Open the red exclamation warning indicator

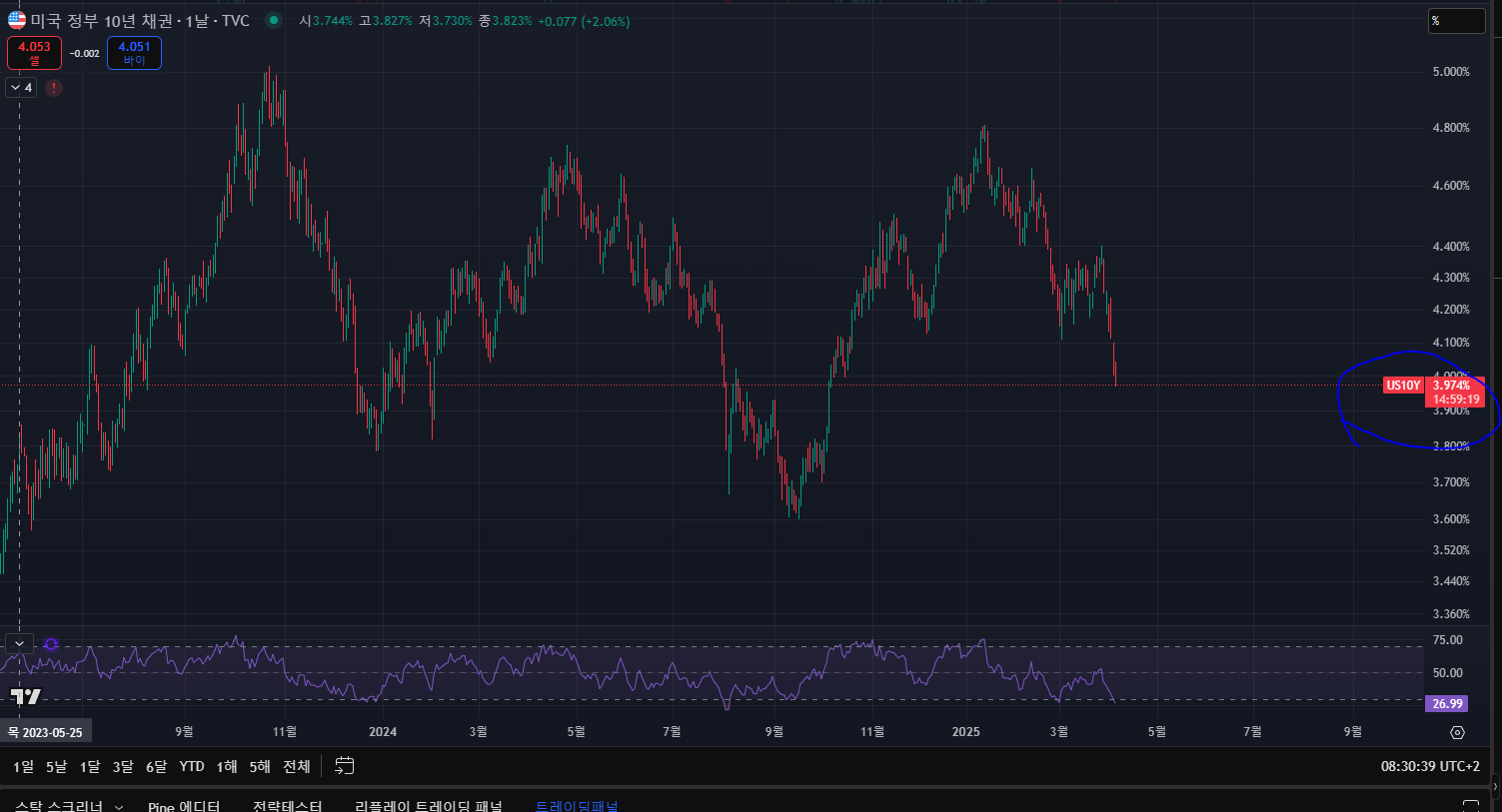[54, 88]
